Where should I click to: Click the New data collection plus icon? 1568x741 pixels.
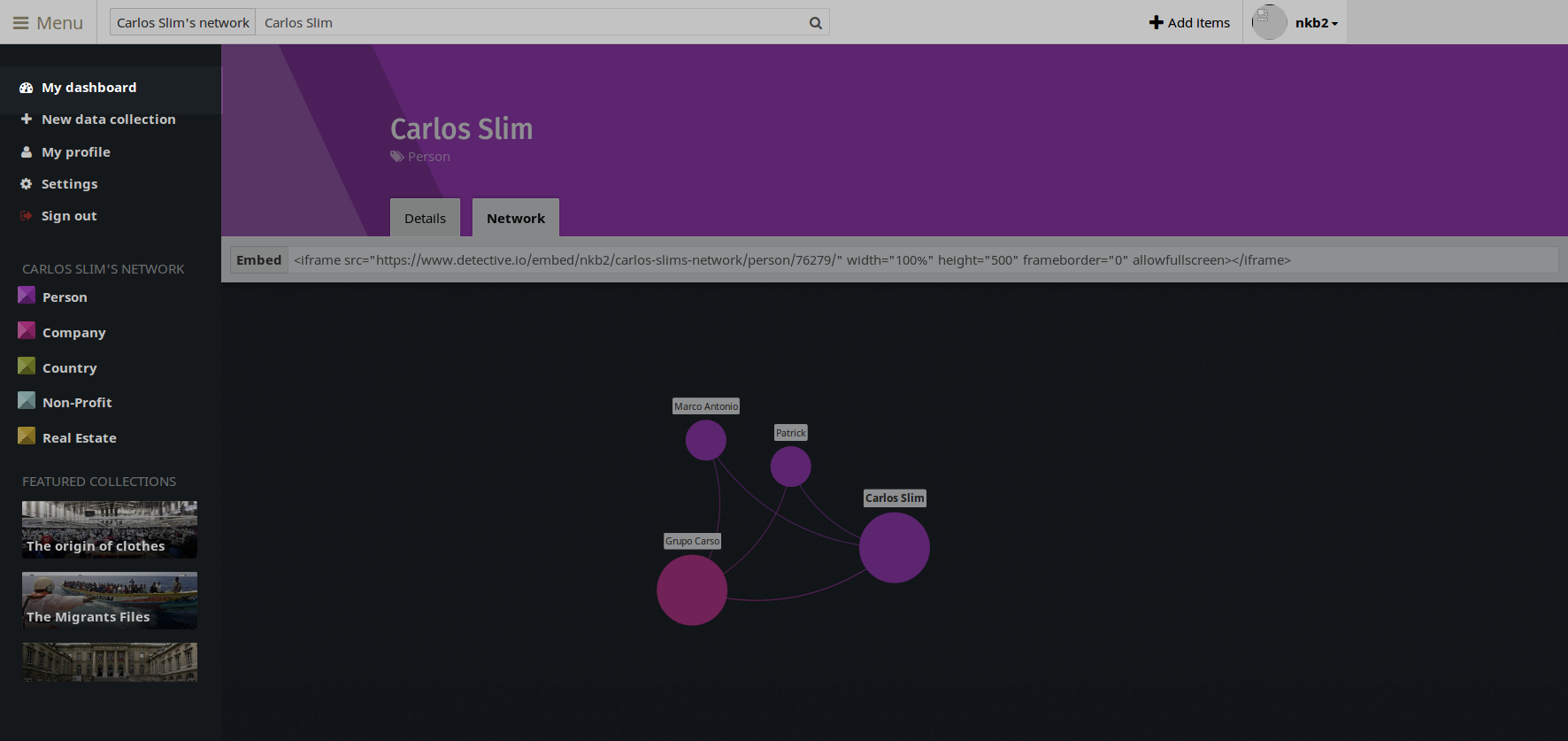pyautogui.click(x=27, y=119)
